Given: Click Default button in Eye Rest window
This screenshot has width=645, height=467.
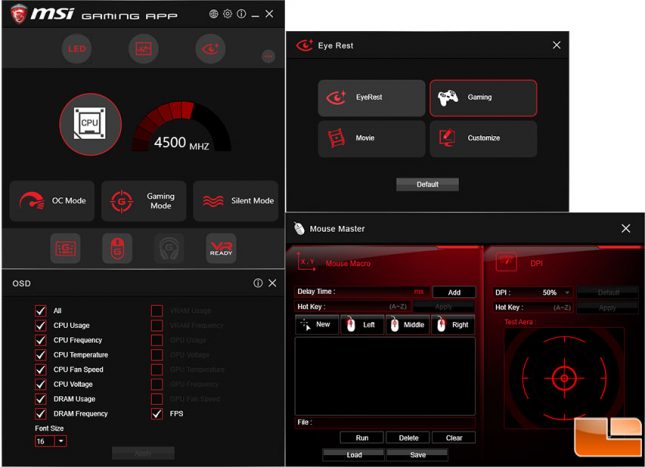Looking at the screenshot, I should coord(427,184).
